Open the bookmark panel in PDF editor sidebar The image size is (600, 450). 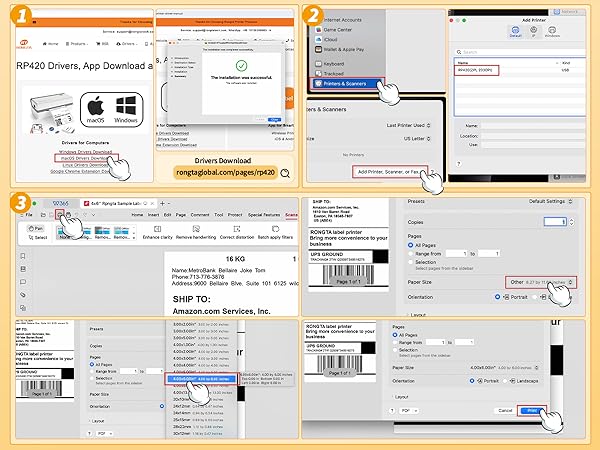click(x=23, y=256)
